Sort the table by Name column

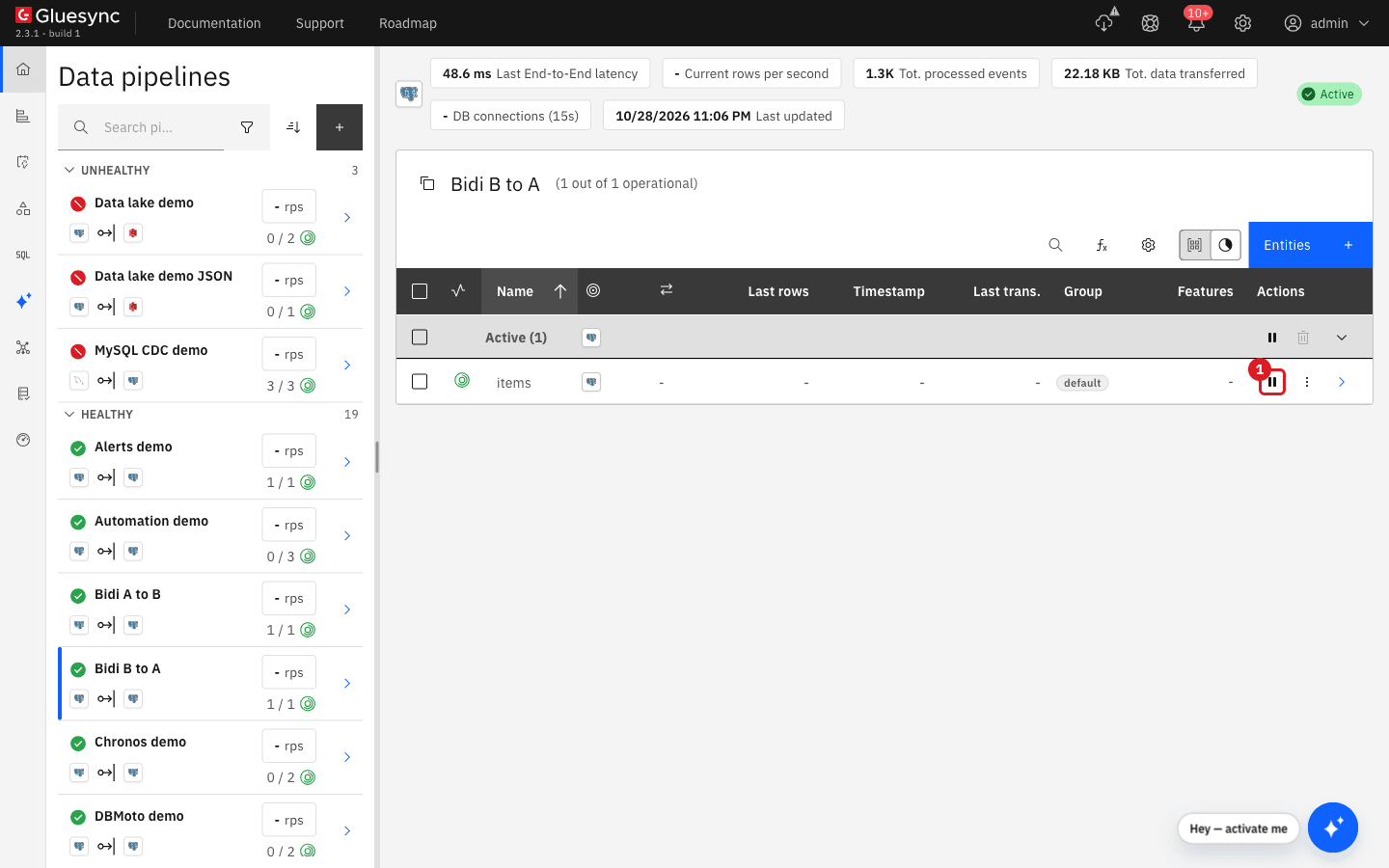click(530, 291)
